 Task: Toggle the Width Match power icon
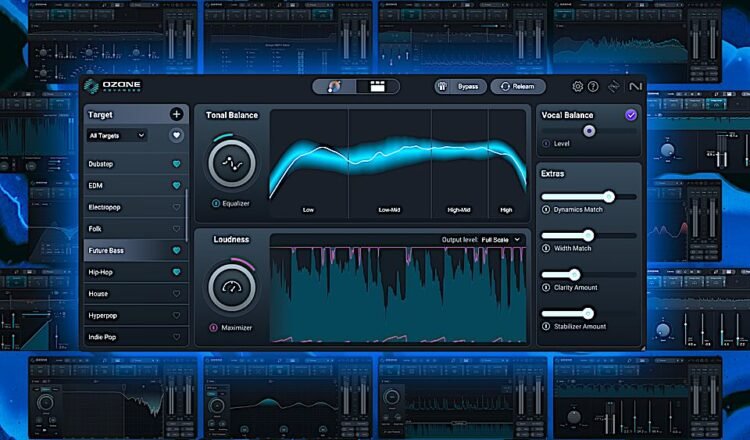(546, 248)
